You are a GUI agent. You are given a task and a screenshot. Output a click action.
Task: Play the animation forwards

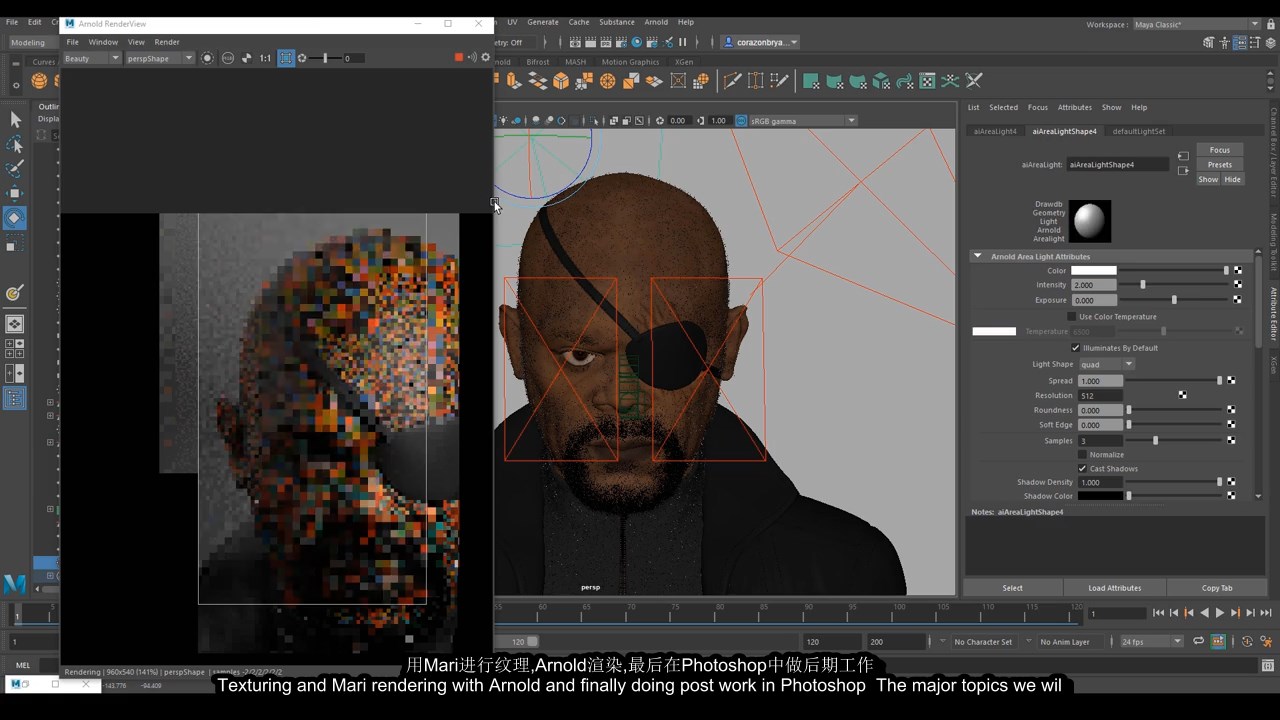pyautogui.click(x=1220, y=613)
